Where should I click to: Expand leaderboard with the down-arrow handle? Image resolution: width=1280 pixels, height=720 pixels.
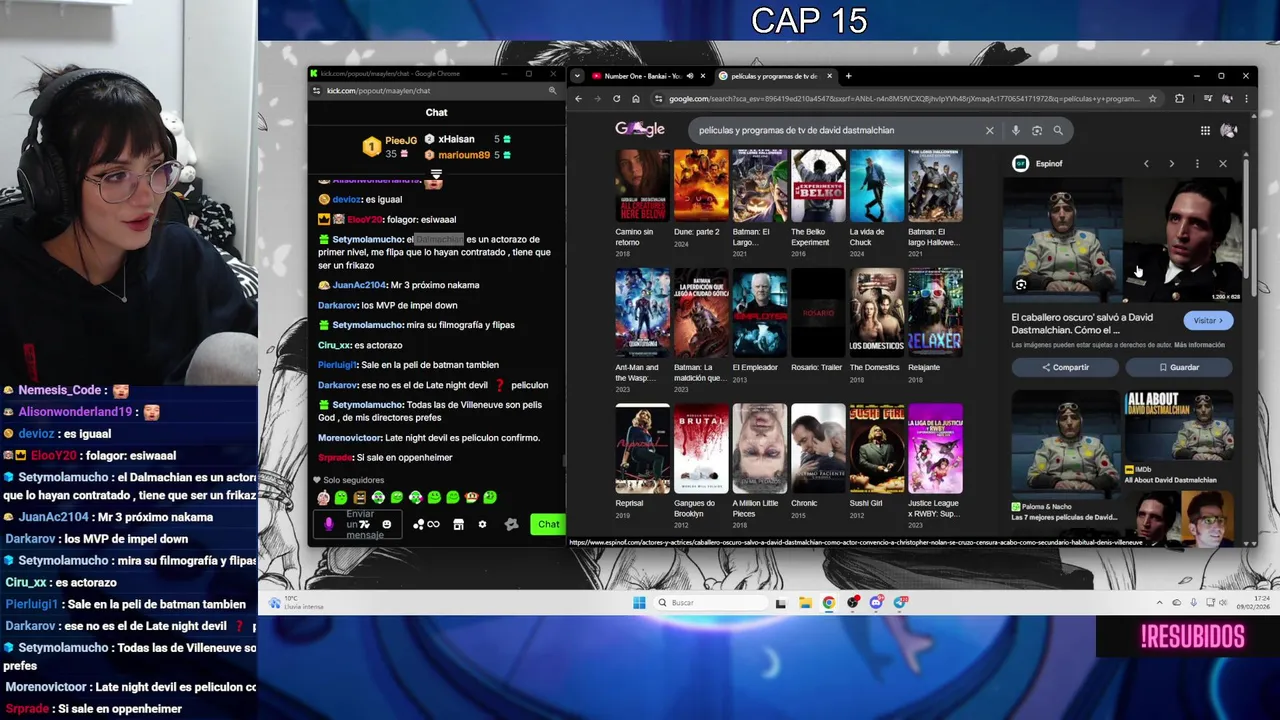tap(436, 175)
